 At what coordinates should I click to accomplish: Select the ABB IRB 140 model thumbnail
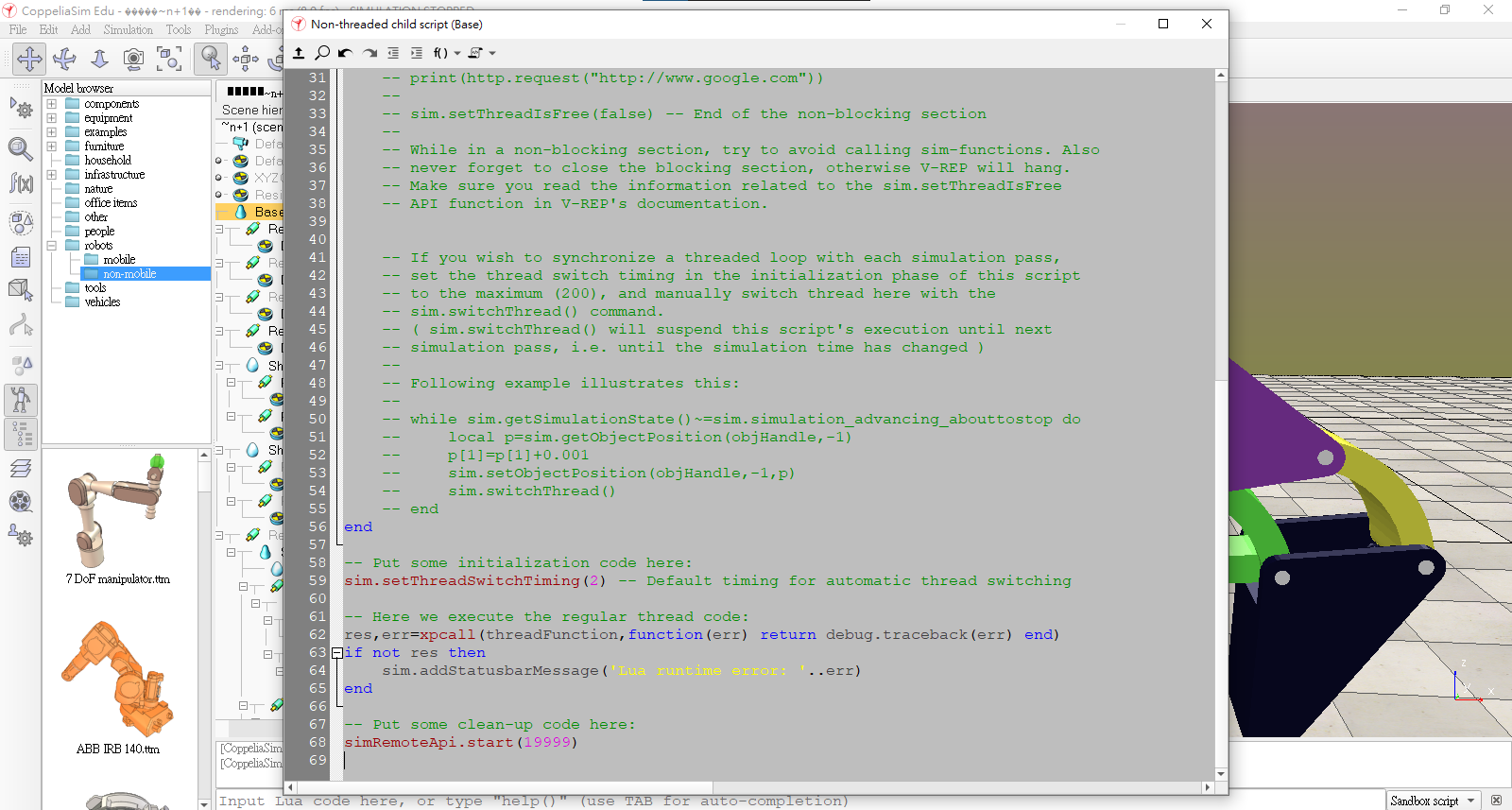tap(118, 681)
